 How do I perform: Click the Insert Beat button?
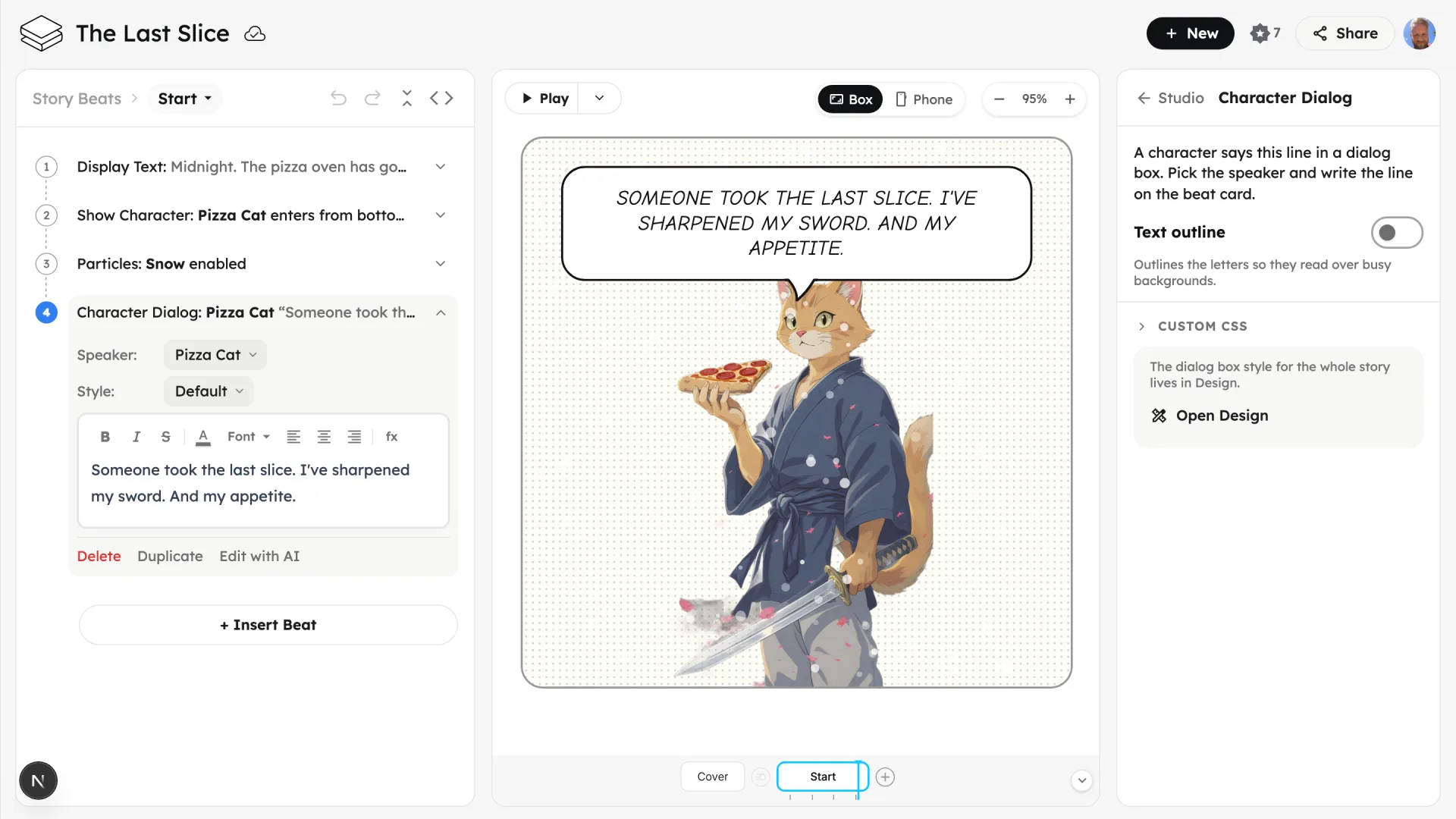[268, 625]
